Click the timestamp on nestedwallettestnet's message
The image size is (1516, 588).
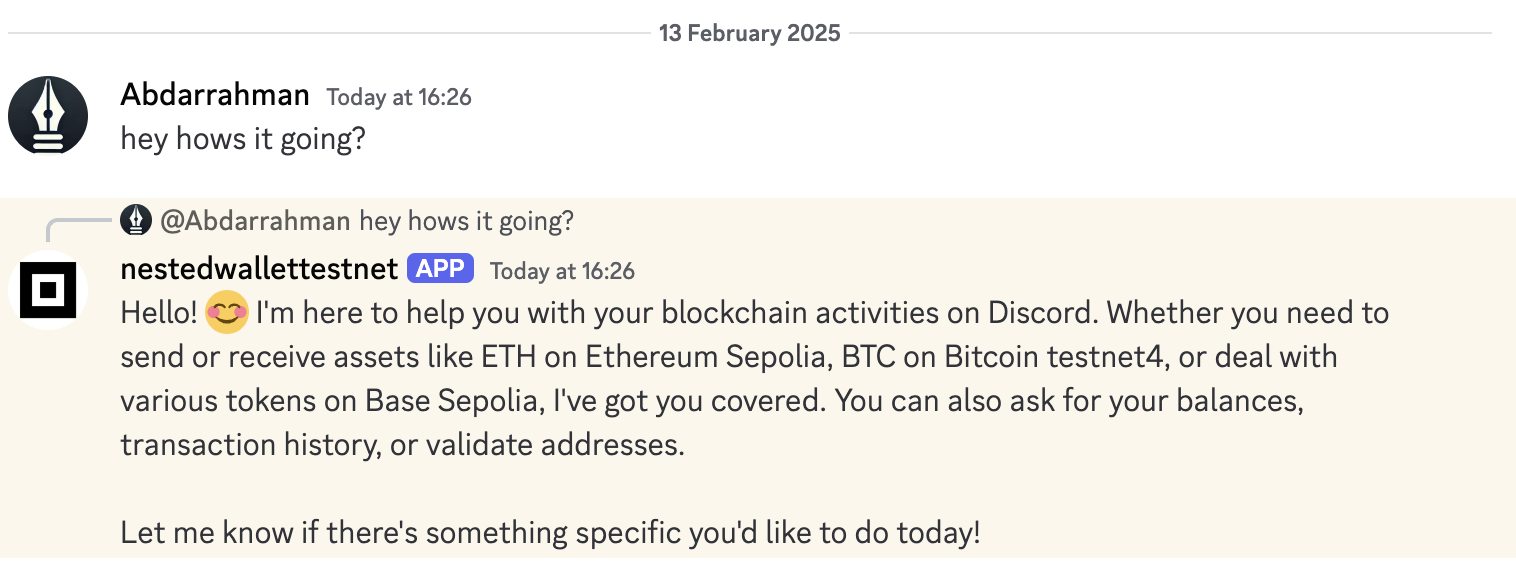coord(562,271)
